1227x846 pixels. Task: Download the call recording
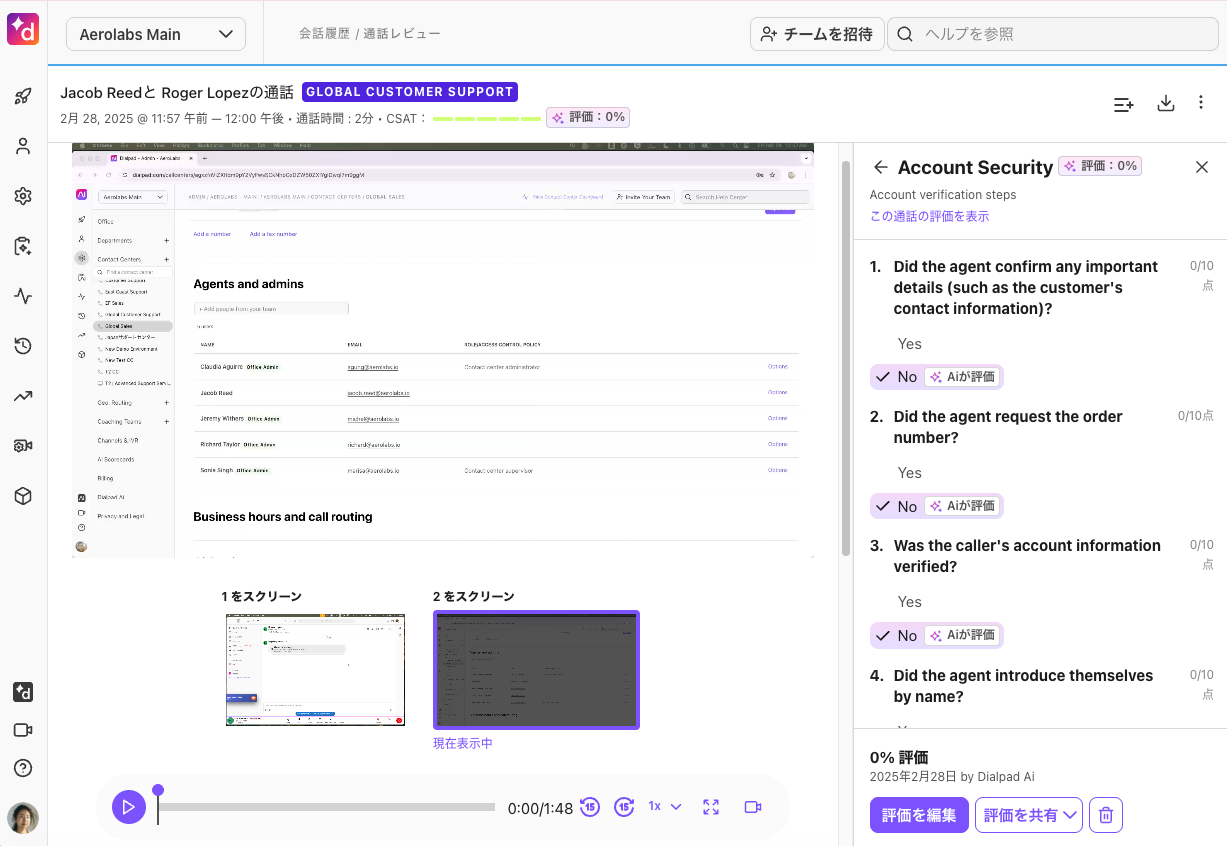[x=1165, y=103]
